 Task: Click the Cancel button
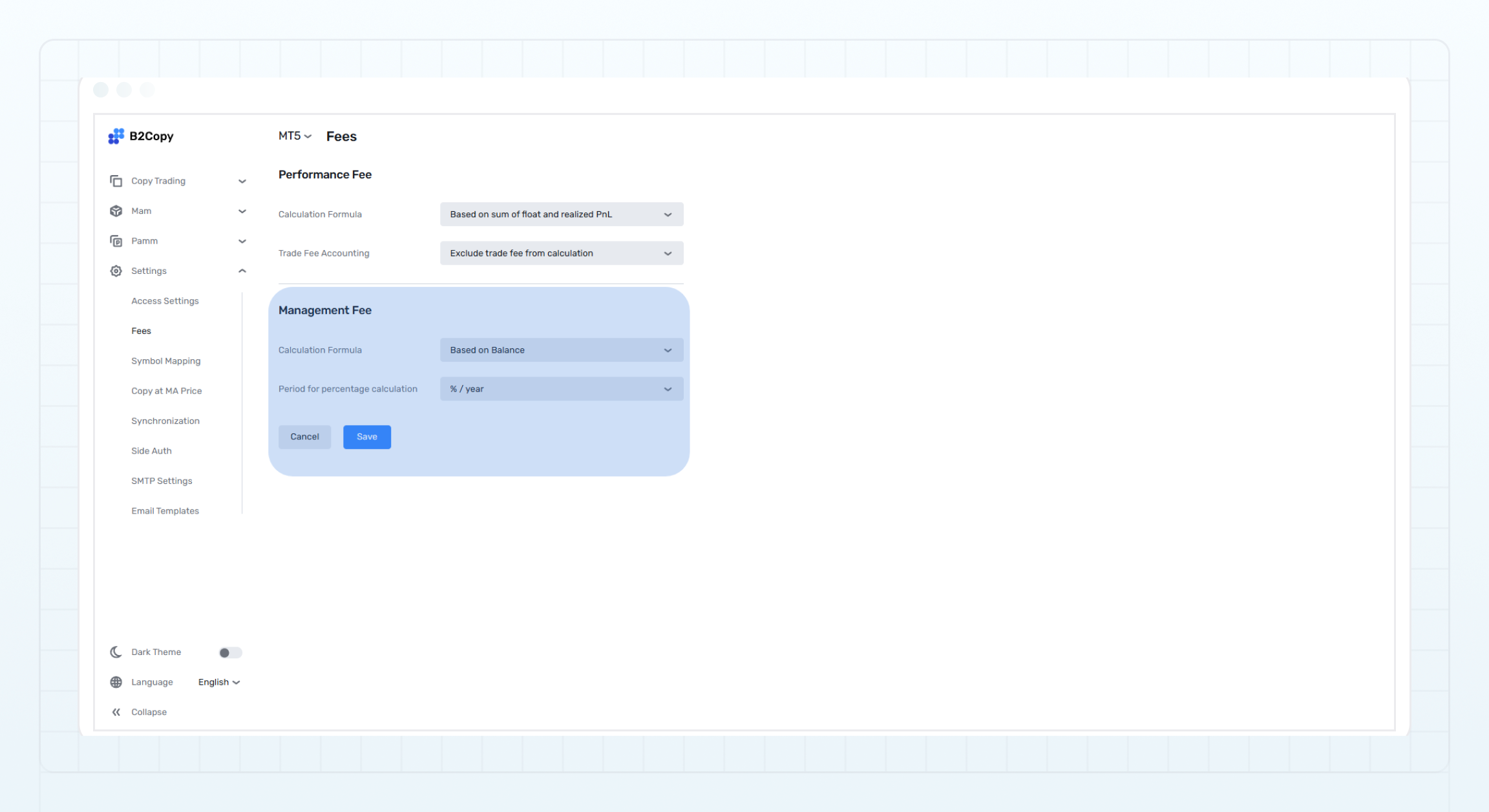tap(304, 437)
